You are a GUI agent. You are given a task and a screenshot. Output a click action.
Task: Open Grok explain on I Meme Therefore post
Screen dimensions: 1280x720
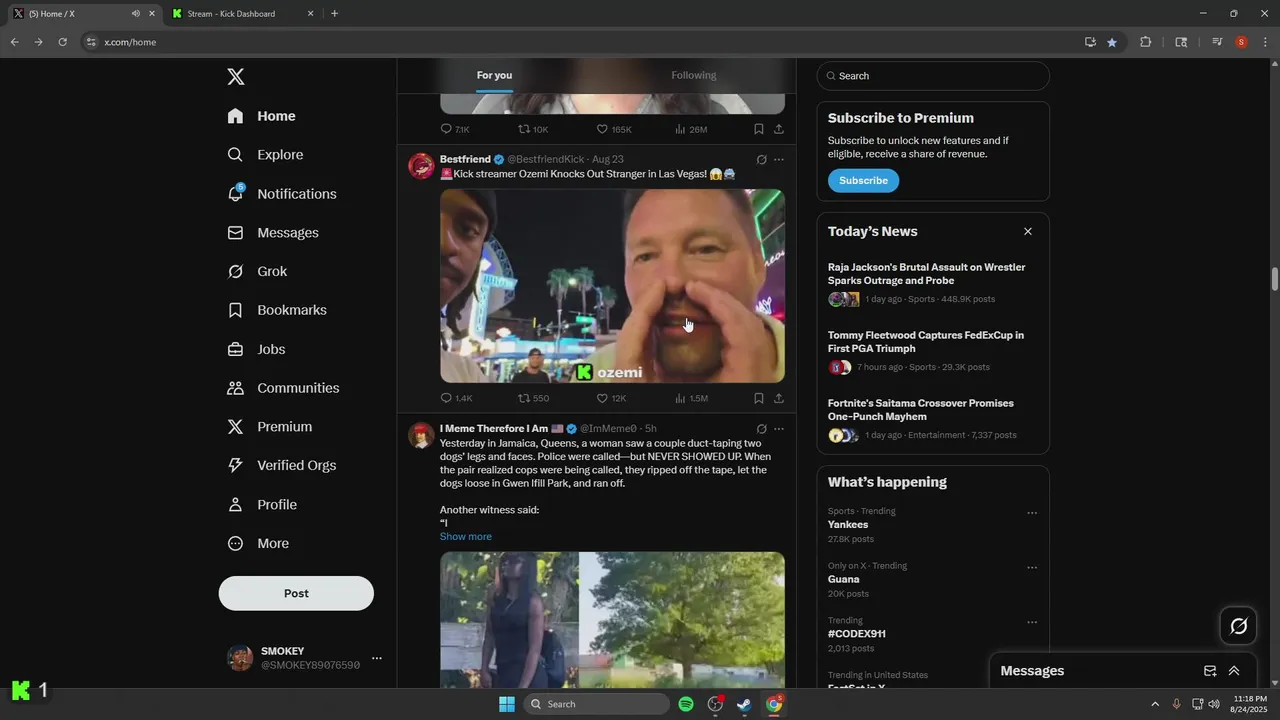pos(761,429)
